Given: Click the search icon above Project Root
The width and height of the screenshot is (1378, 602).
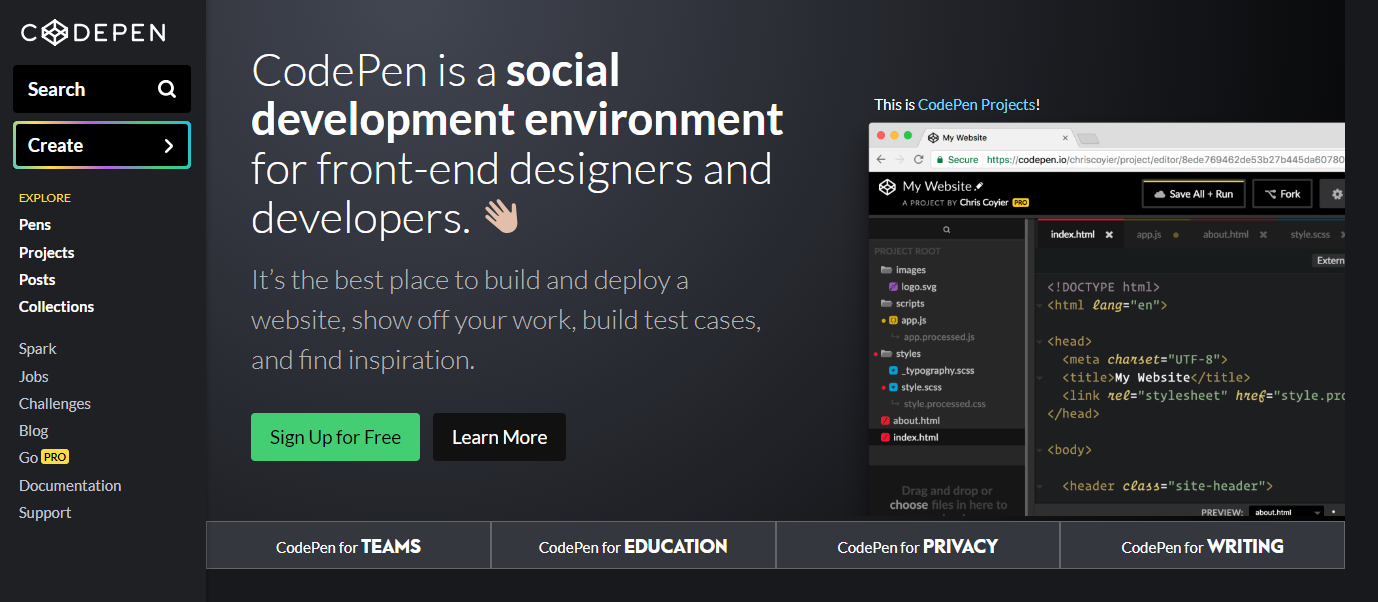Looking at the screenshot, I should pyautogui.click(x=946, y=230).
